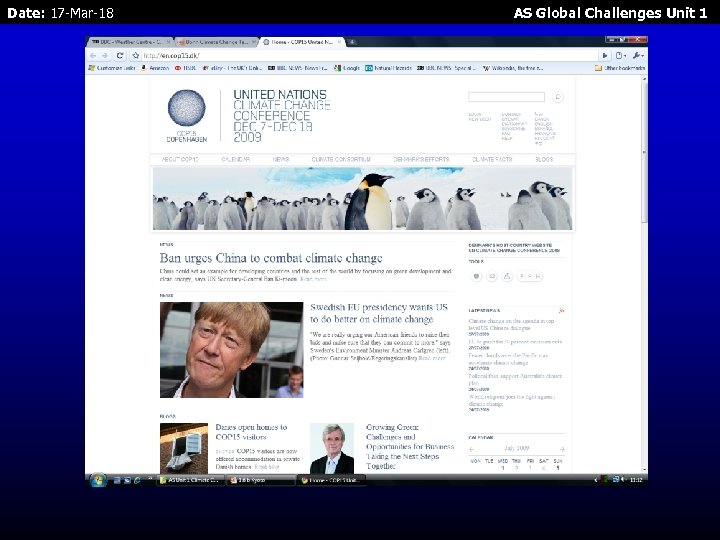The image size is (720, 540).
Task: Open Swedish EU presidency wants US headline
Action: click(379, 313)
